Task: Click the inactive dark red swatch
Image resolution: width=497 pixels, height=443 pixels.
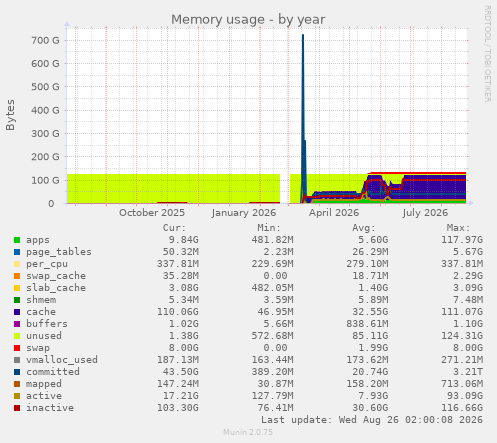Action: coord(17,408)
